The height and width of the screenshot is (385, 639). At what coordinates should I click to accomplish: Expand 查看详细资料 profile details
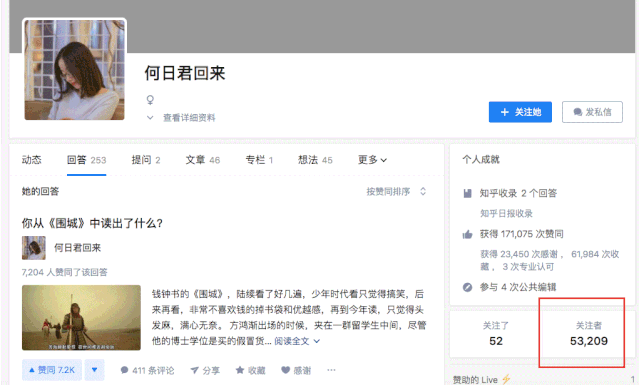pos(181,118)
